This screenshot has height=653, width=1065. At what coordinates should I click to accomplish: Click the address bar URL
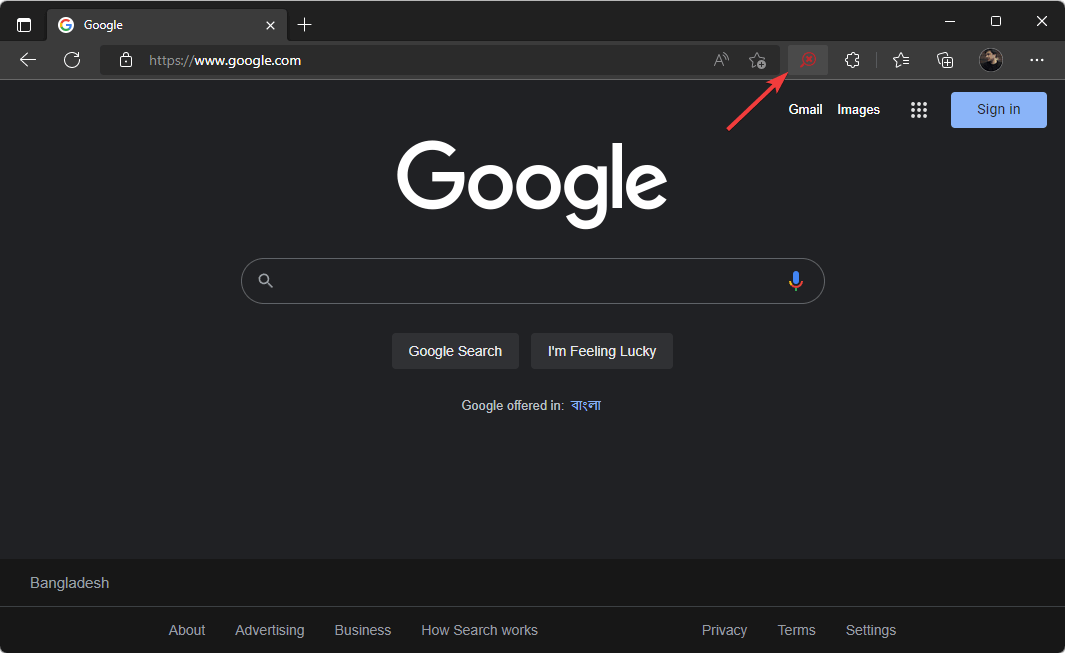pos(225,60)
